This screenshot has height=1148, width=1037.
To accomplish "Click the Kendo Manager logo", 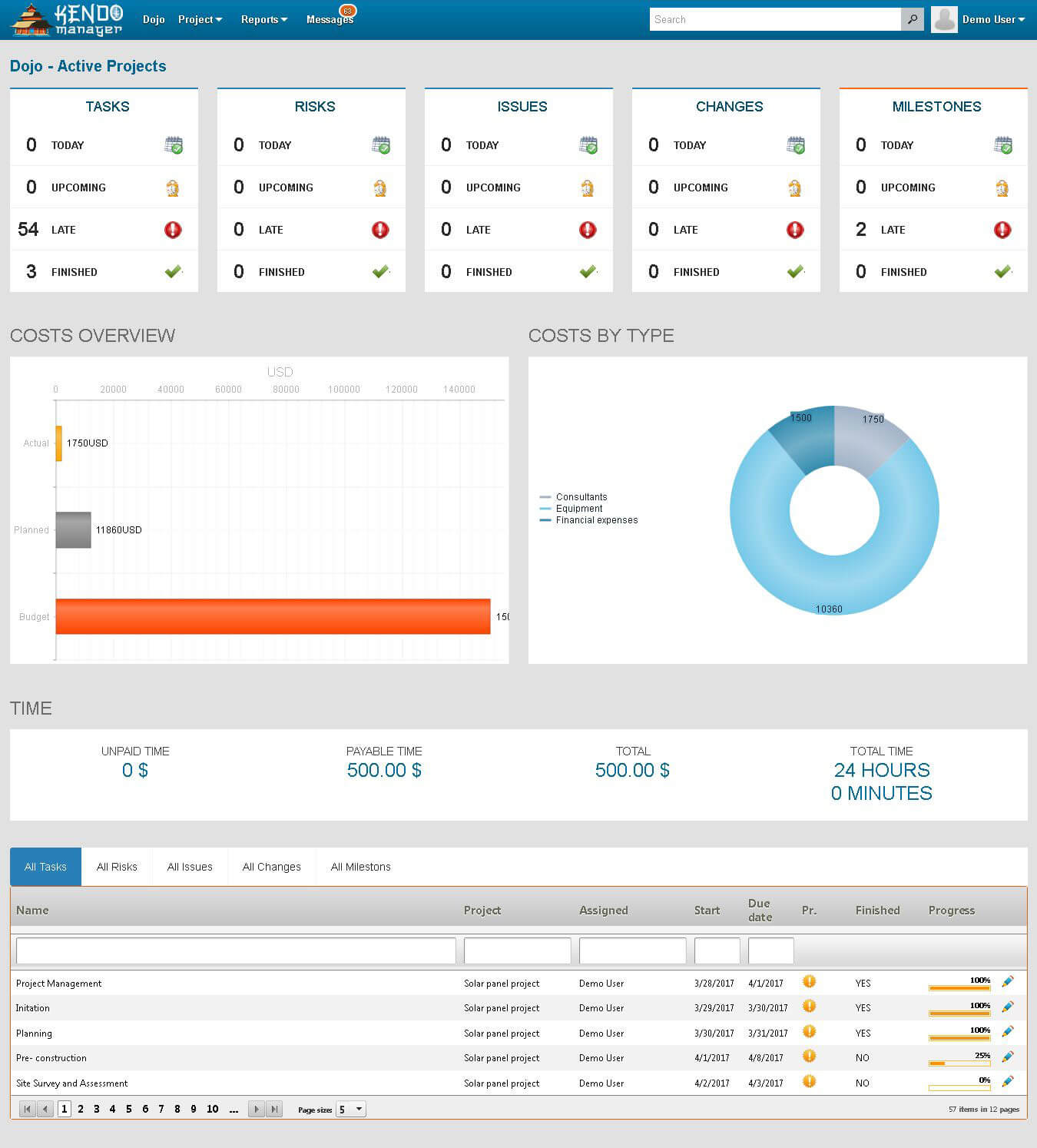I will (67, 20).
